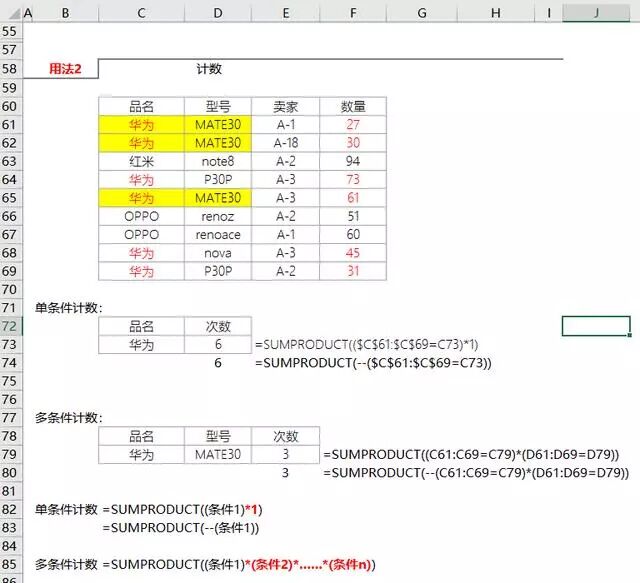
Task: Click MATE30 cell in row 79
Action: [x=218, y=454]
